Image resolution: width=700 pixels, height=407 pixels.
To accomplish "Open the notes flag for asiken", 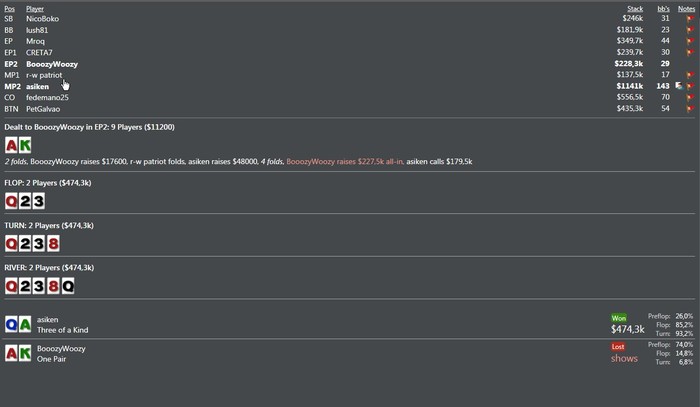I will point(690,86).
